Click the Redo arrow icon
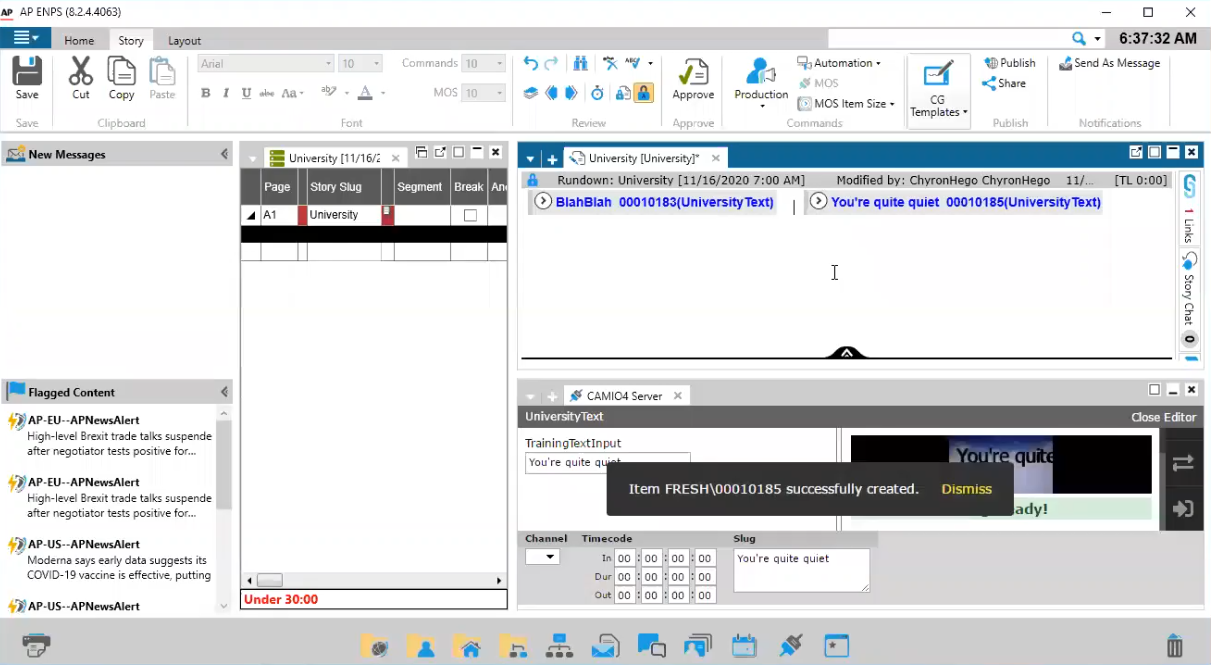This screenshot has height=665, width=1211. coord(551,63)
